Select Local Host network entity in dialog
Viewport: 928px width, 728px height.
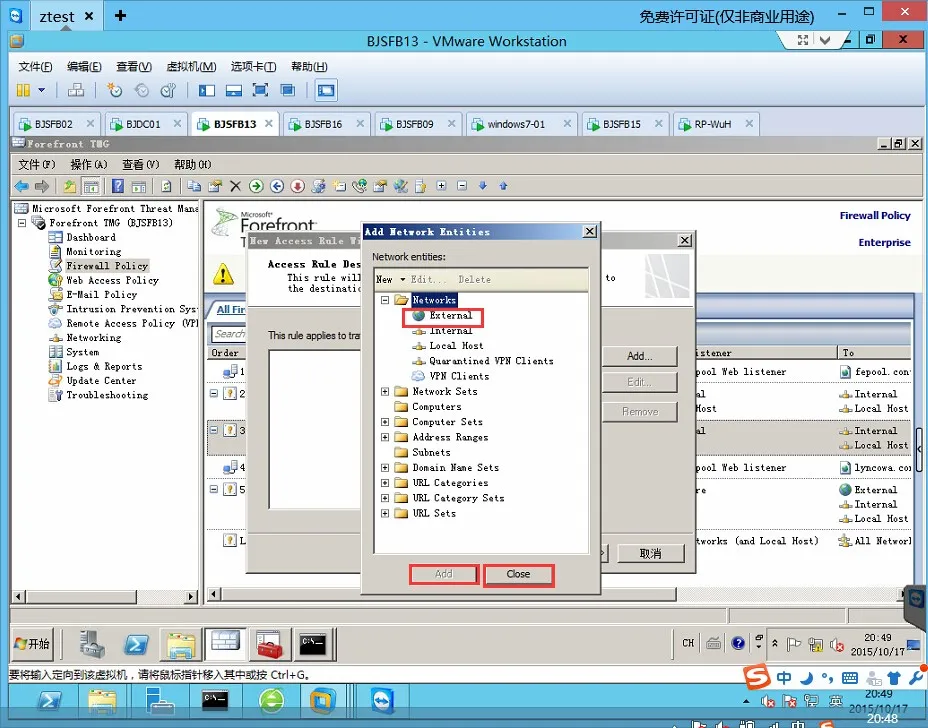click(456, 346)
